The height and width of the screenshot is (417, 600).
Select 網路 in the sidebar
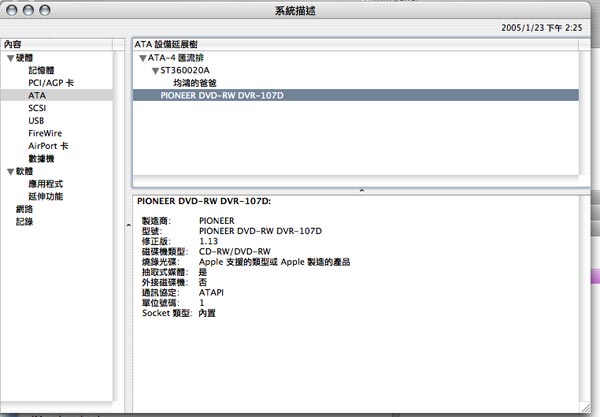click(x=24, y=209)
